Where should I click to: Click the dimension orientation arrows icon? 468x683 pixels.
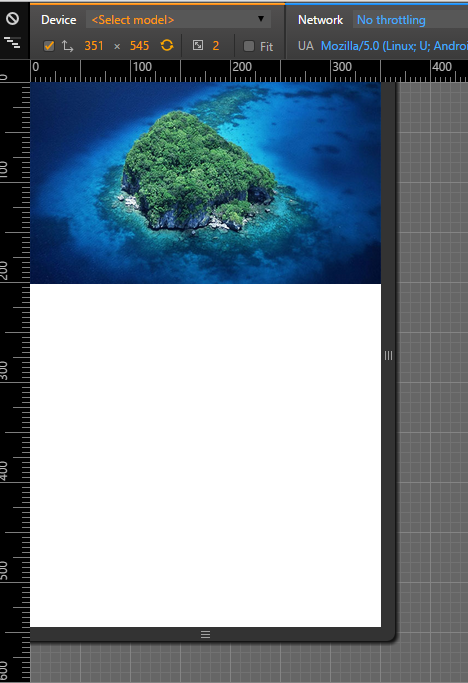tap(68, 46)
